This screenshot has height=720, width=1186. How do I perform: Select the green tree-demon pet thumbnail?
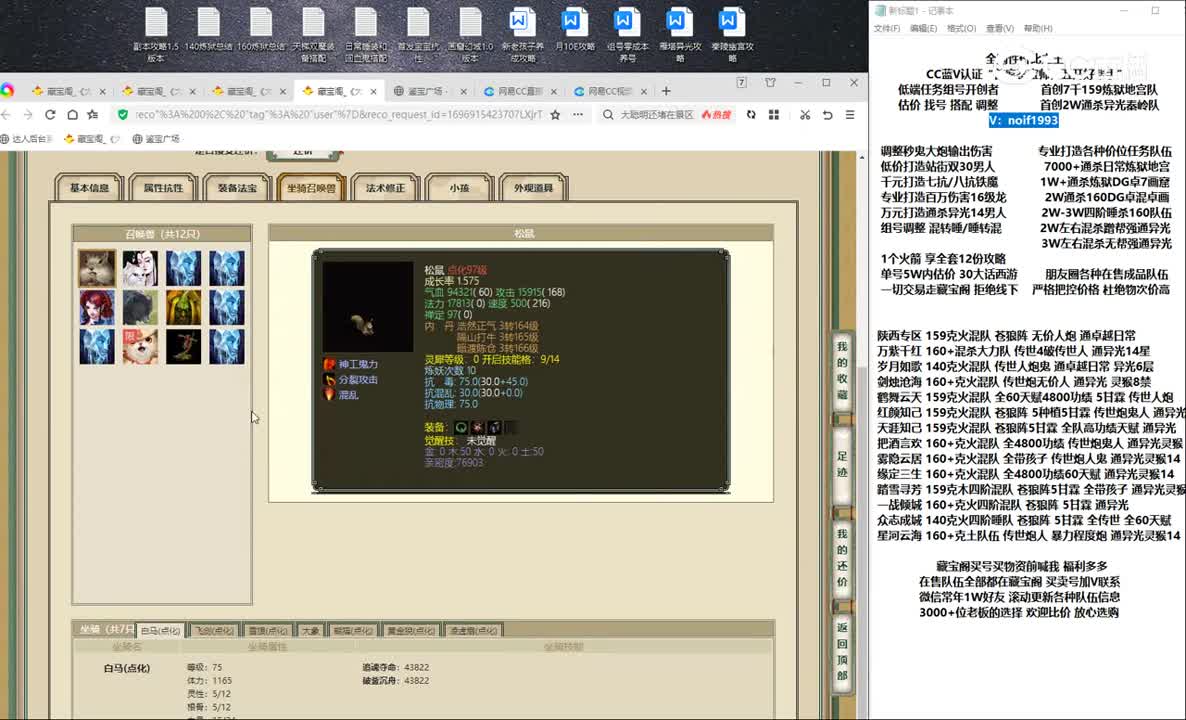[x=184, y=308]
